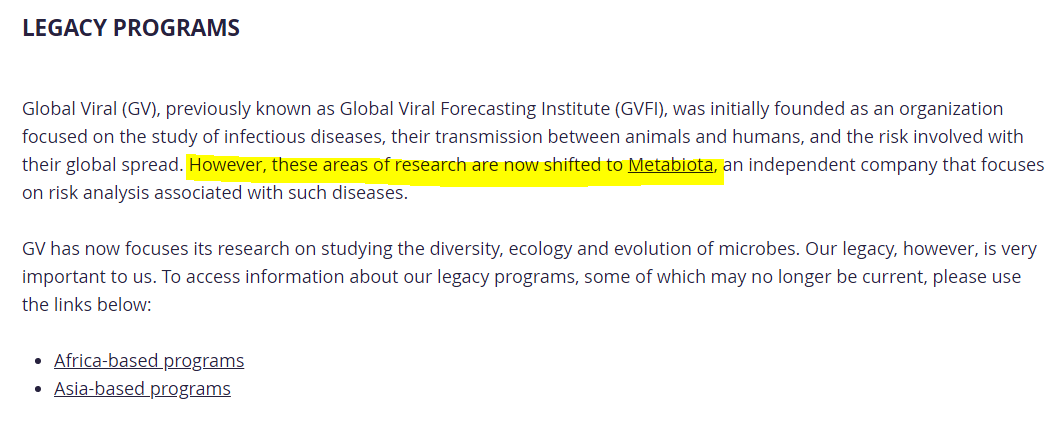Follow the Asia-based programs link

142,389
